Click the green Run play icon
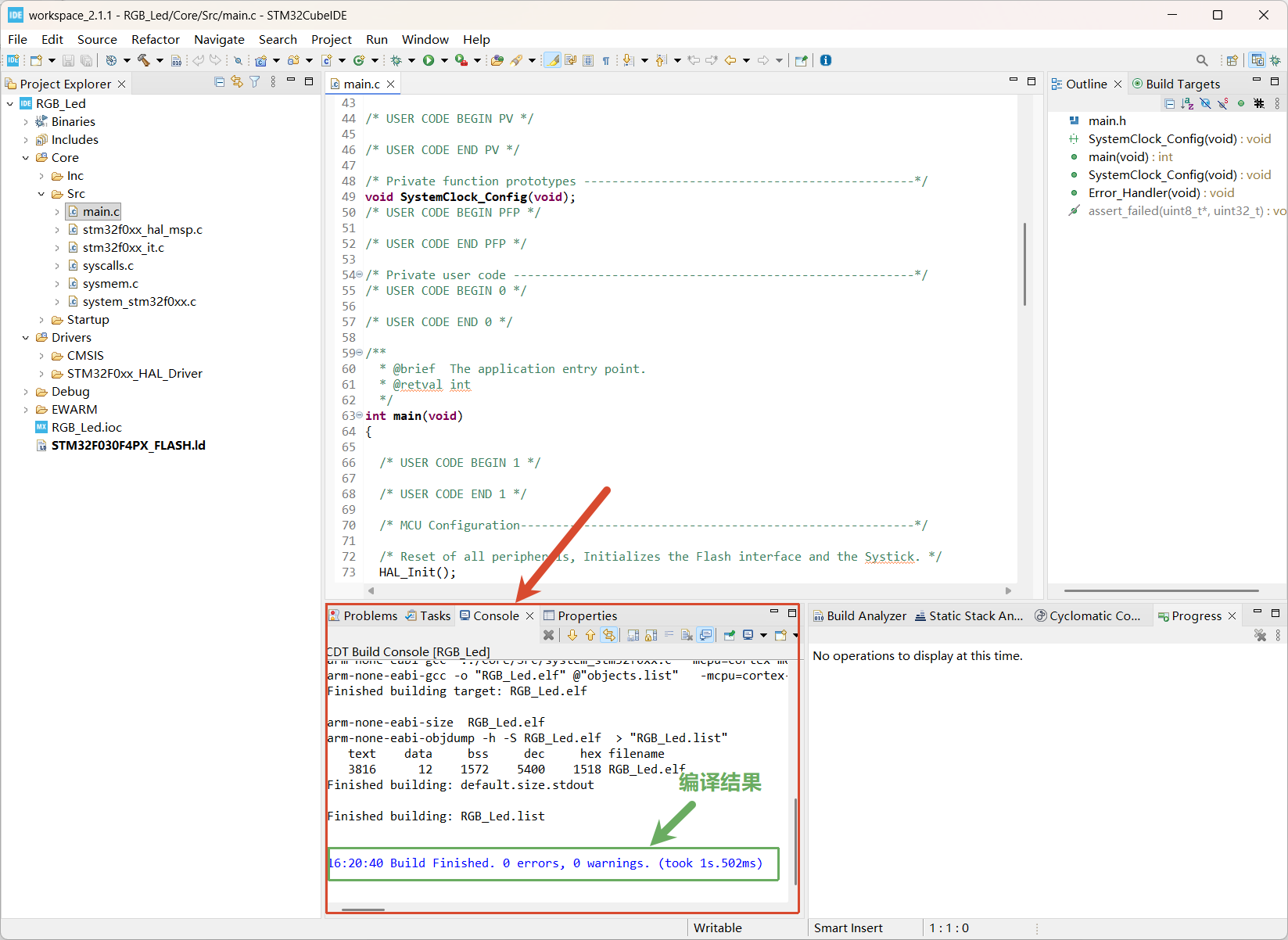Image resolution: width=1288 pixels, height=940 pixels. (429, 60)
